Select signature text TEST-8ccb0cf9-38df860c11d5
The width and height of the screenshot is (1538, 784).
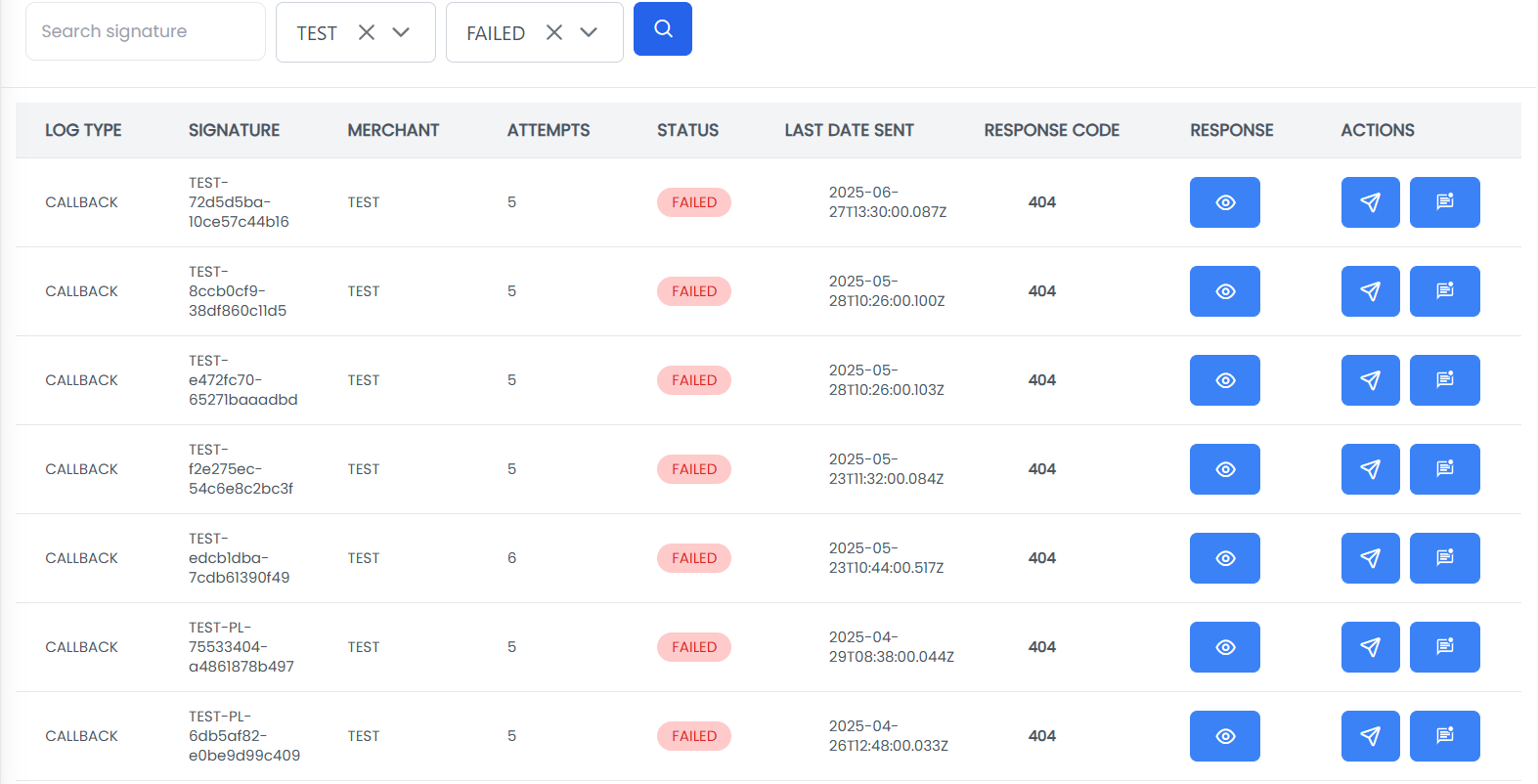(x=238, y=291)
